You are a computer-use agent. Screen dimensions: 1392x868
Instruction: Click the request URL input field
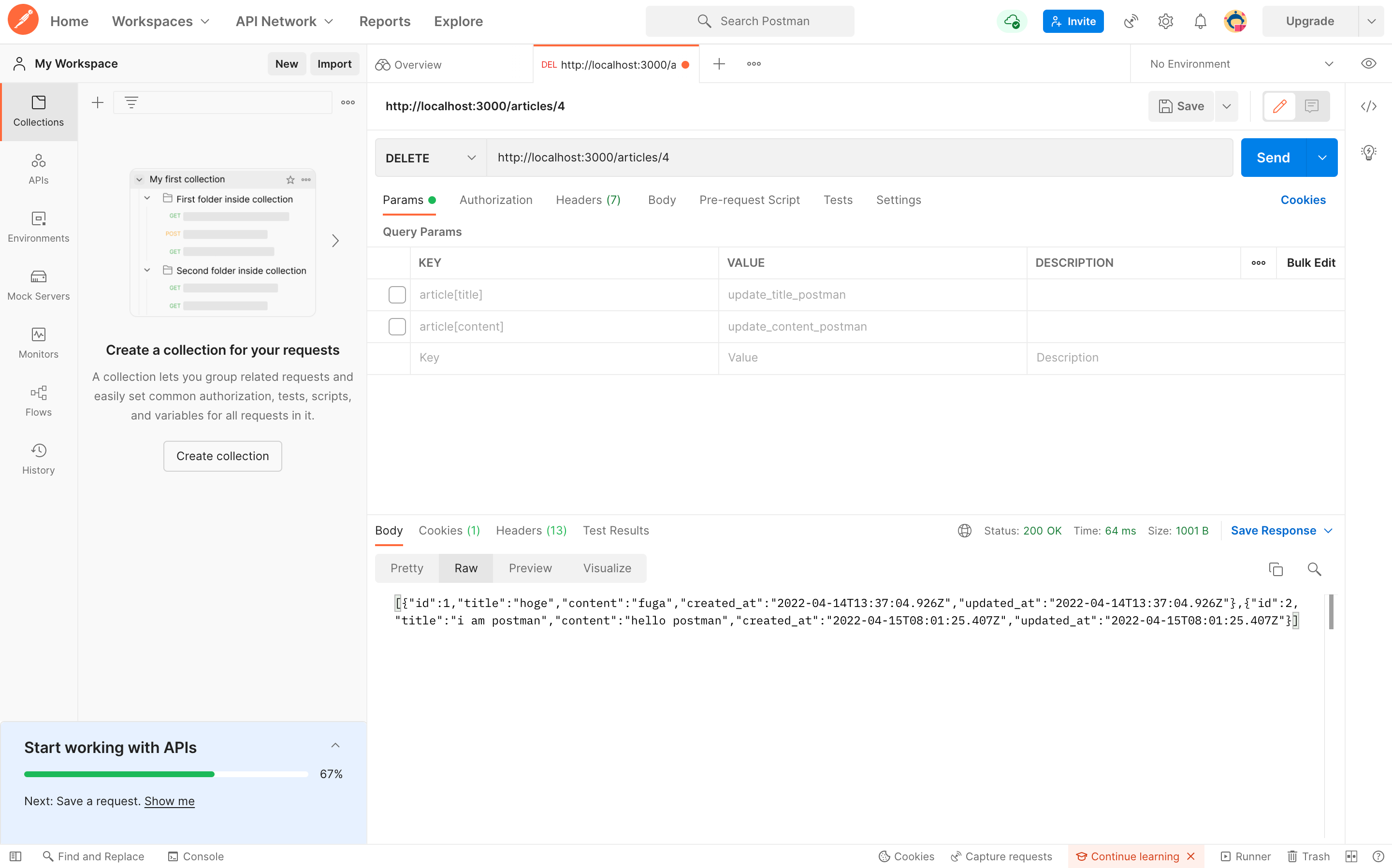click(x=859, y=158)
